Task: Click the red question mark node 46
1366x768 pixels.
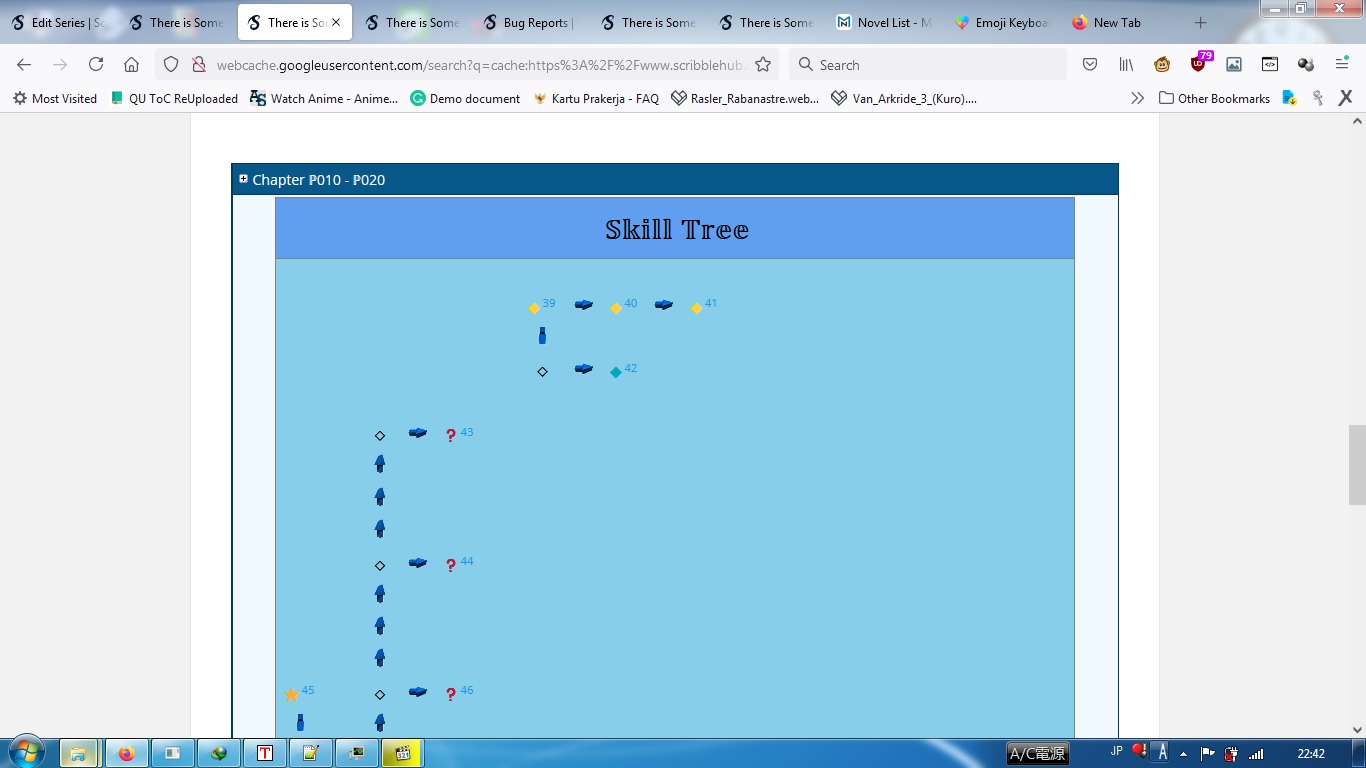Action: (451, 694)
